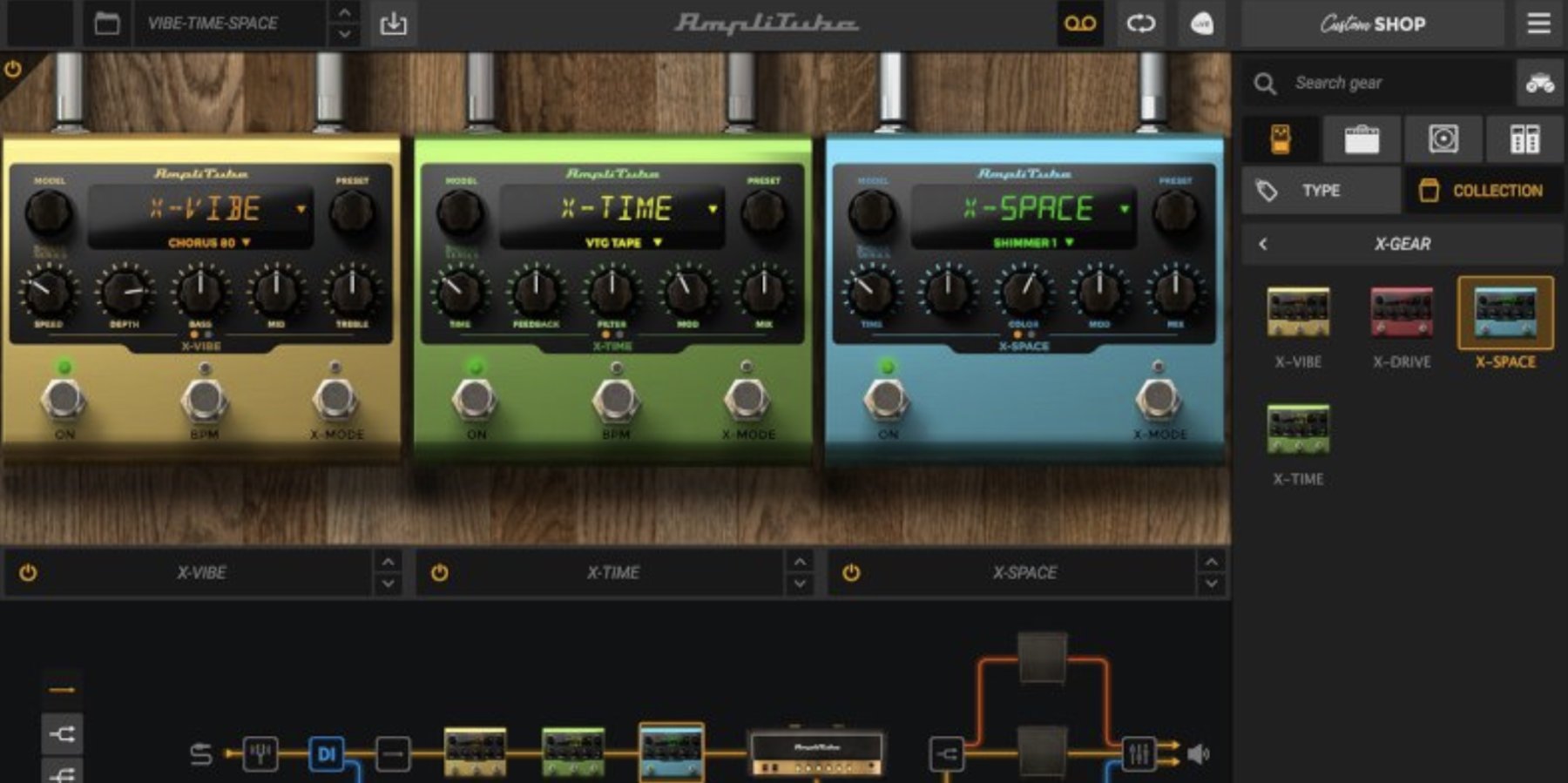The height and width of the screenshot is (783, 1568).
Task: Open the X-SPACE model dropdown arrow
Action: [1125, 209]
